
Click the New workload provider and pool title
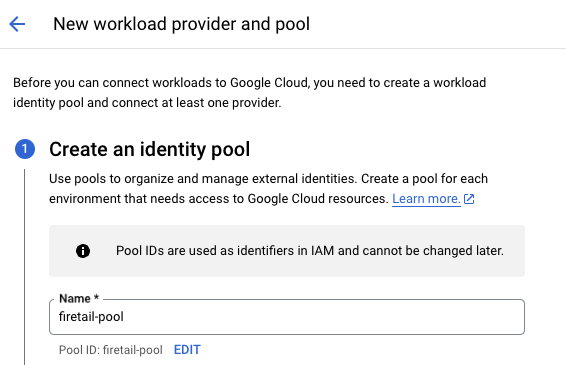182,24
